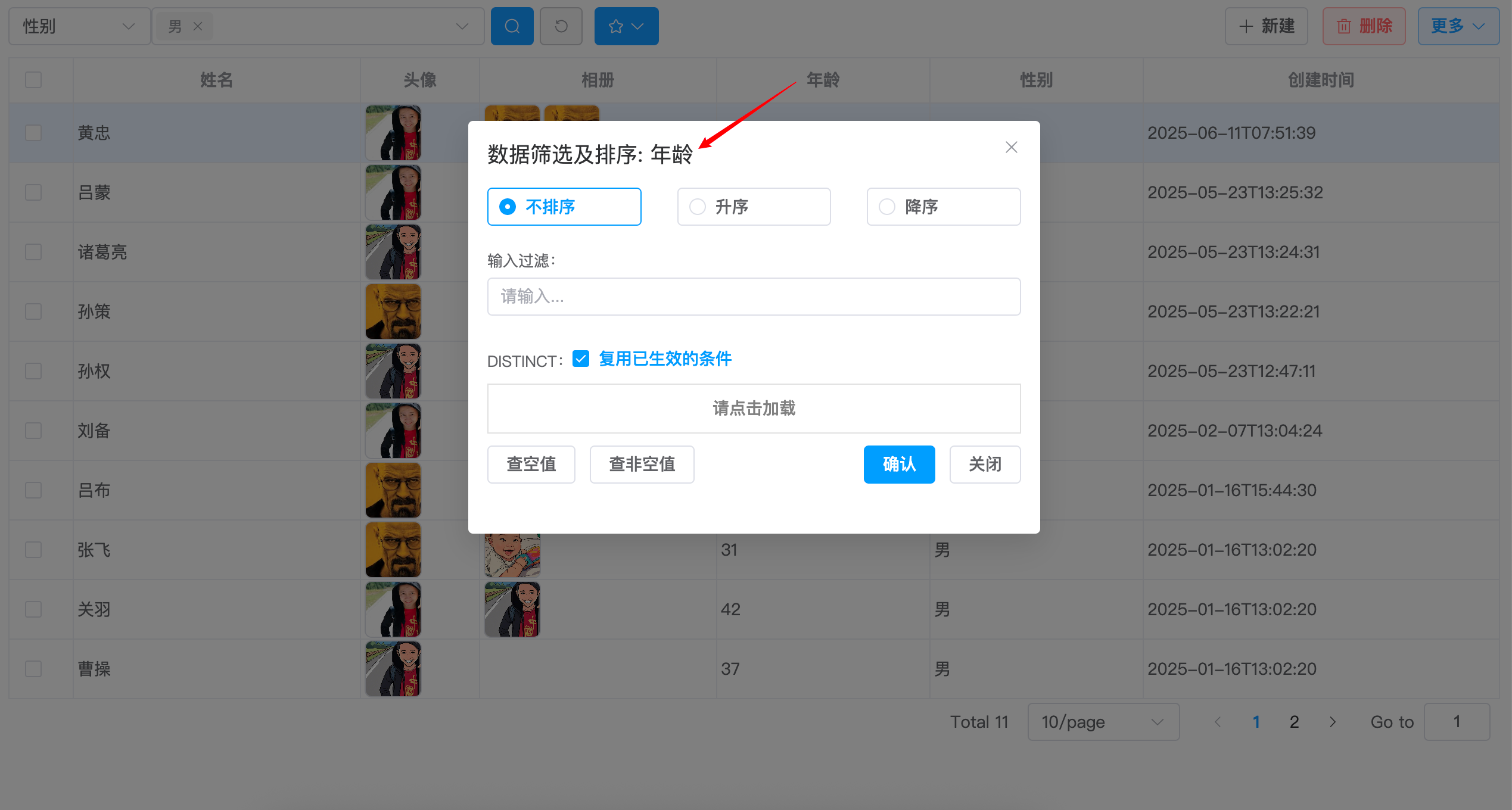1512x810 pixels.
Task: Click the reset refresh icon button
Action: 561,26
